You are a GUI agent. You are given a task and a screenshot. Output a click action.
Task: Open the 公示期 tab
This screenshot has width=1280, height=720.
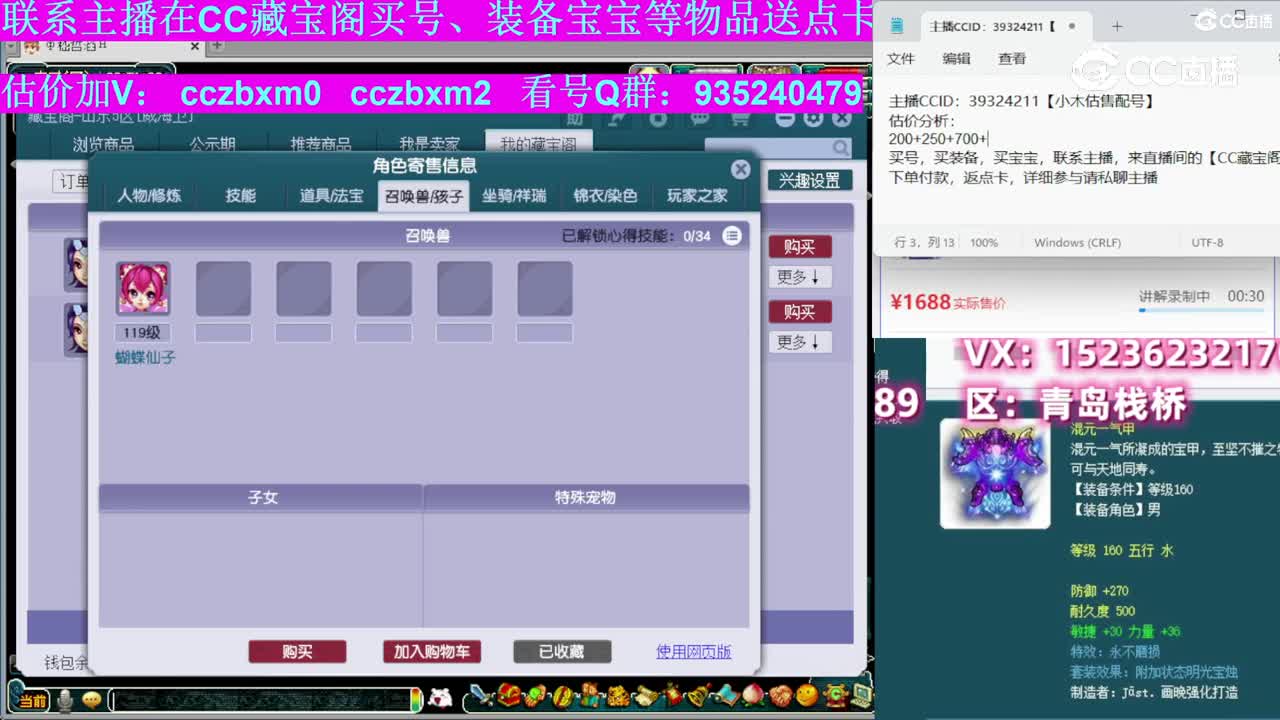point(212,145)
